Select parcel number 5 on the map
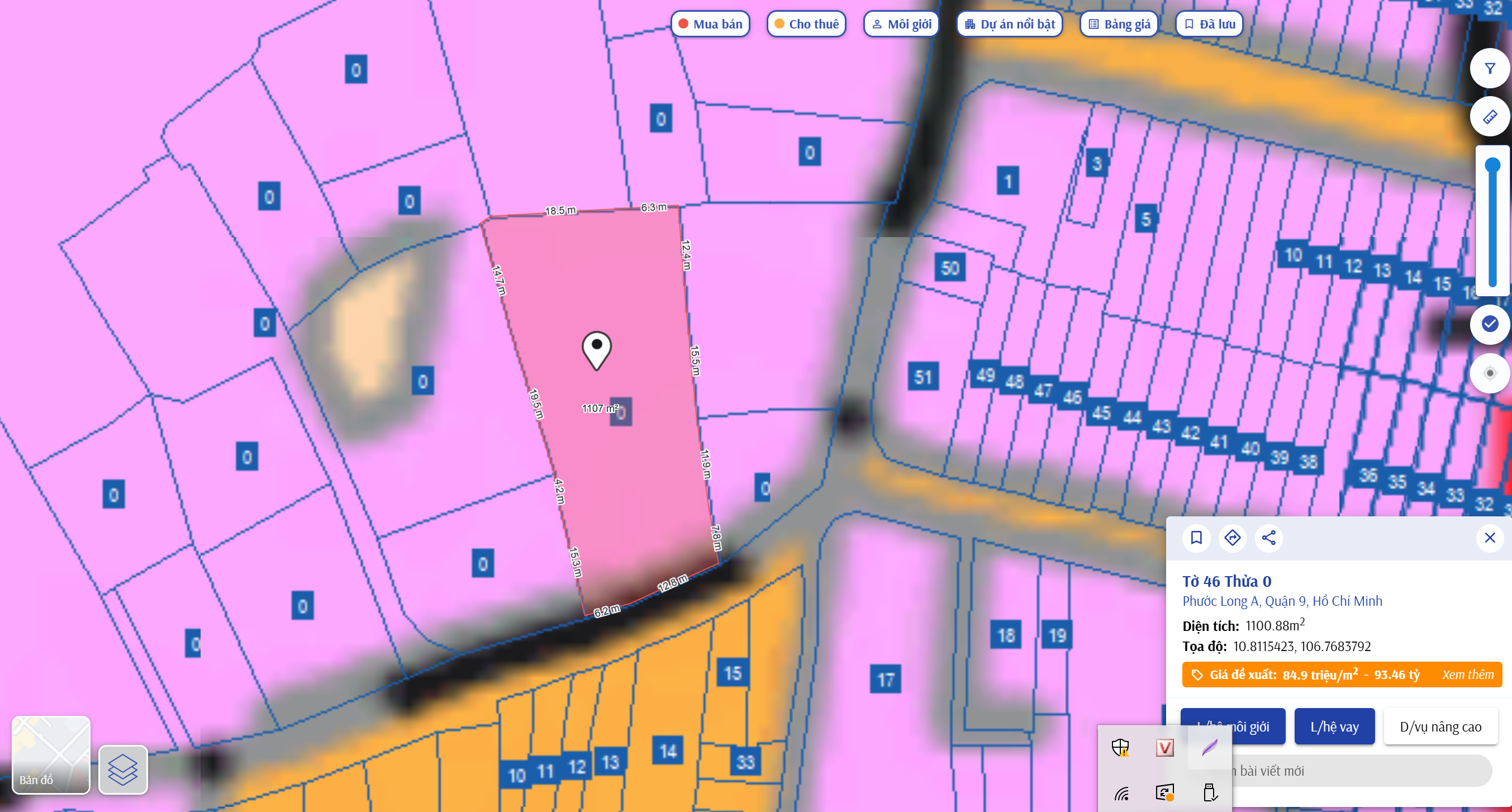This screenshot has width=1512, height=812. click(1146, 219)
